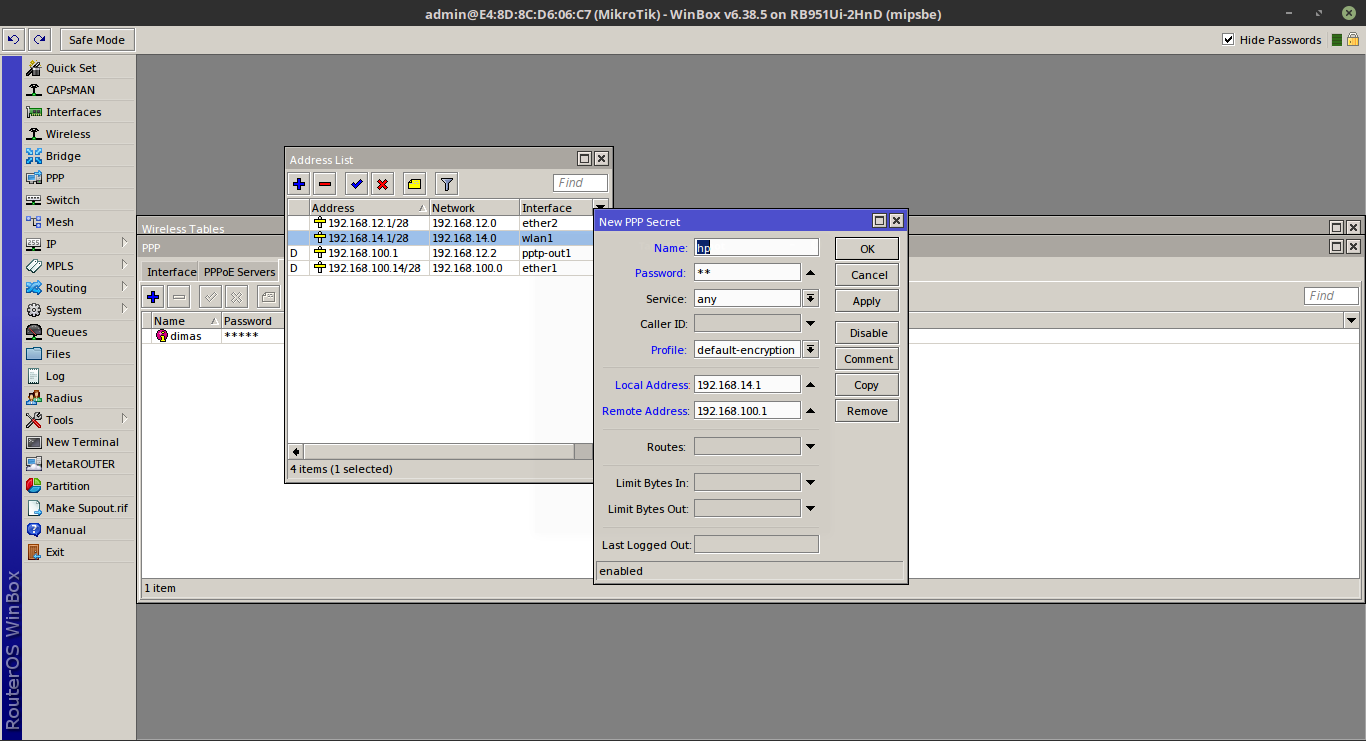Click the Files folder icon in sidebar
The image size is (1366, 741).
tap(34, 354)
